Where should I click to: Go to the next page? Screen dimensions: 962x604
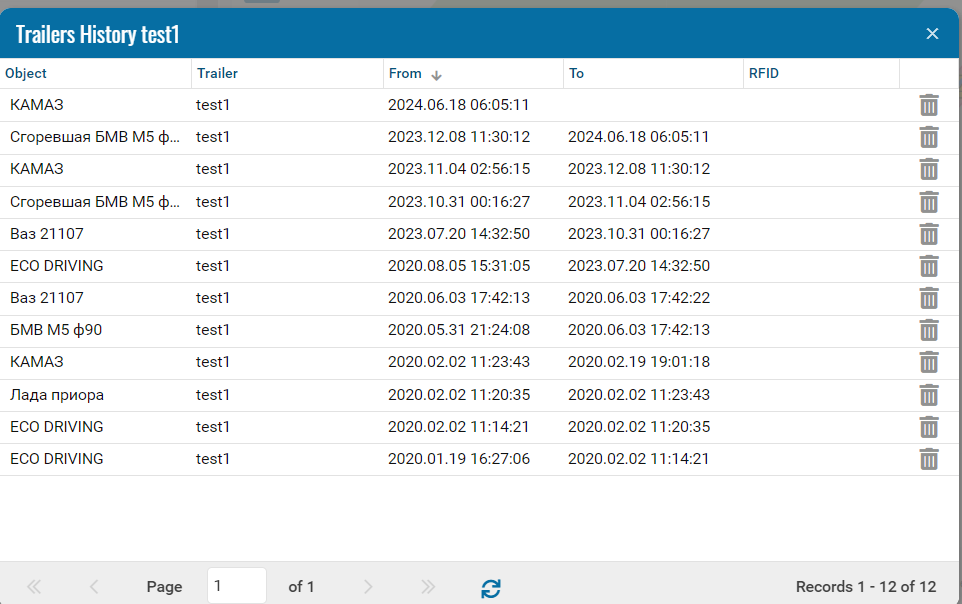pos(368,587)
